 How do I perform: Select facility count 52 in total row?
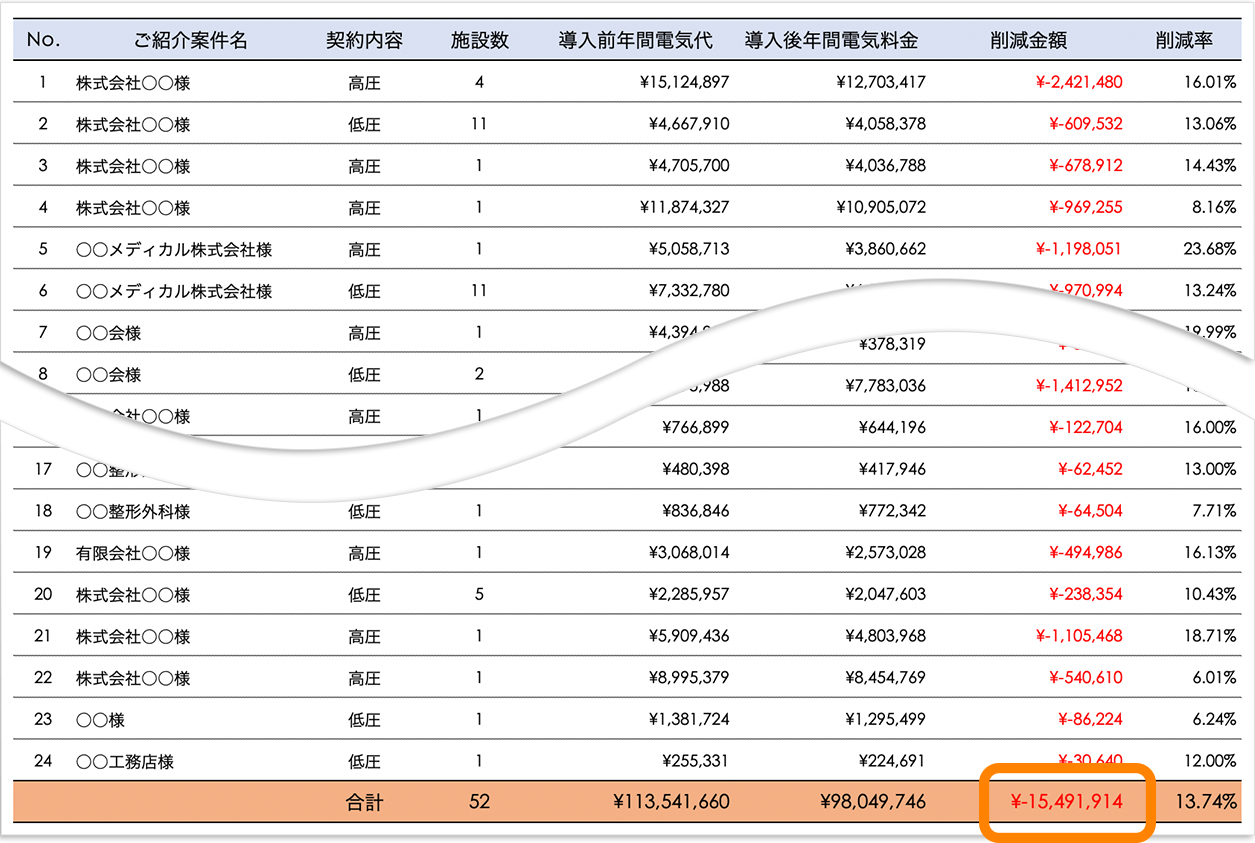480,801
